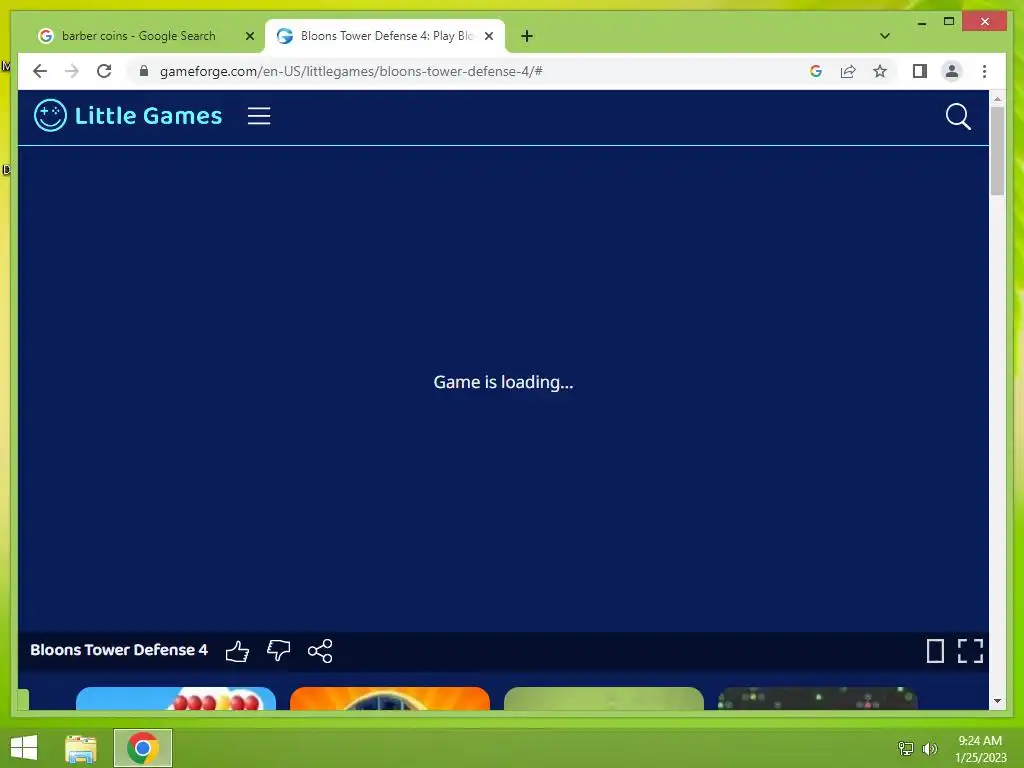Minimize the Chrome window

[921, 22]
